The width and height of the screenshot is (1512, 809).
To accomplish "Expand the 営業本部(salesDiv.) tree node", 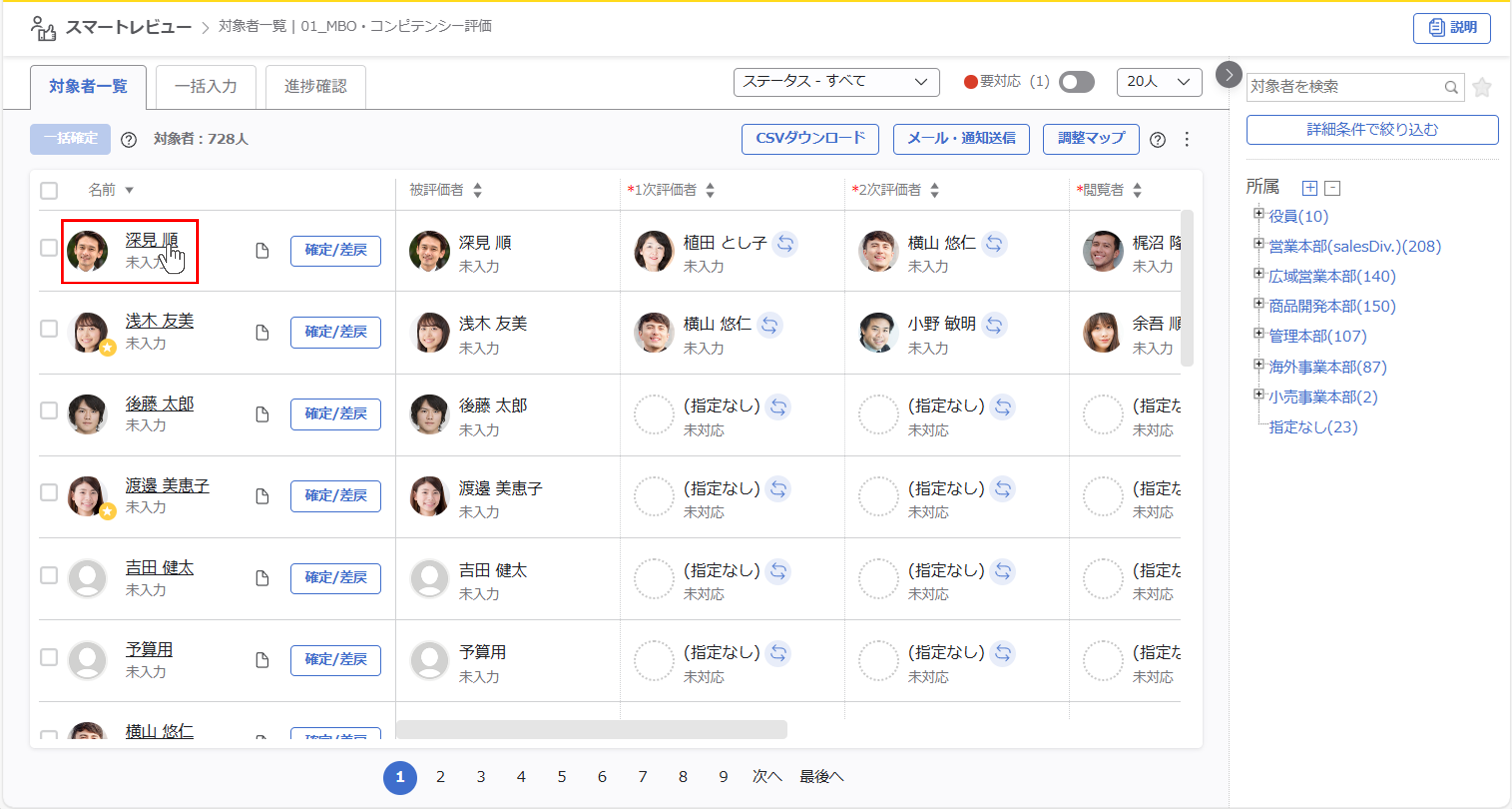I will click(1258, 243).
